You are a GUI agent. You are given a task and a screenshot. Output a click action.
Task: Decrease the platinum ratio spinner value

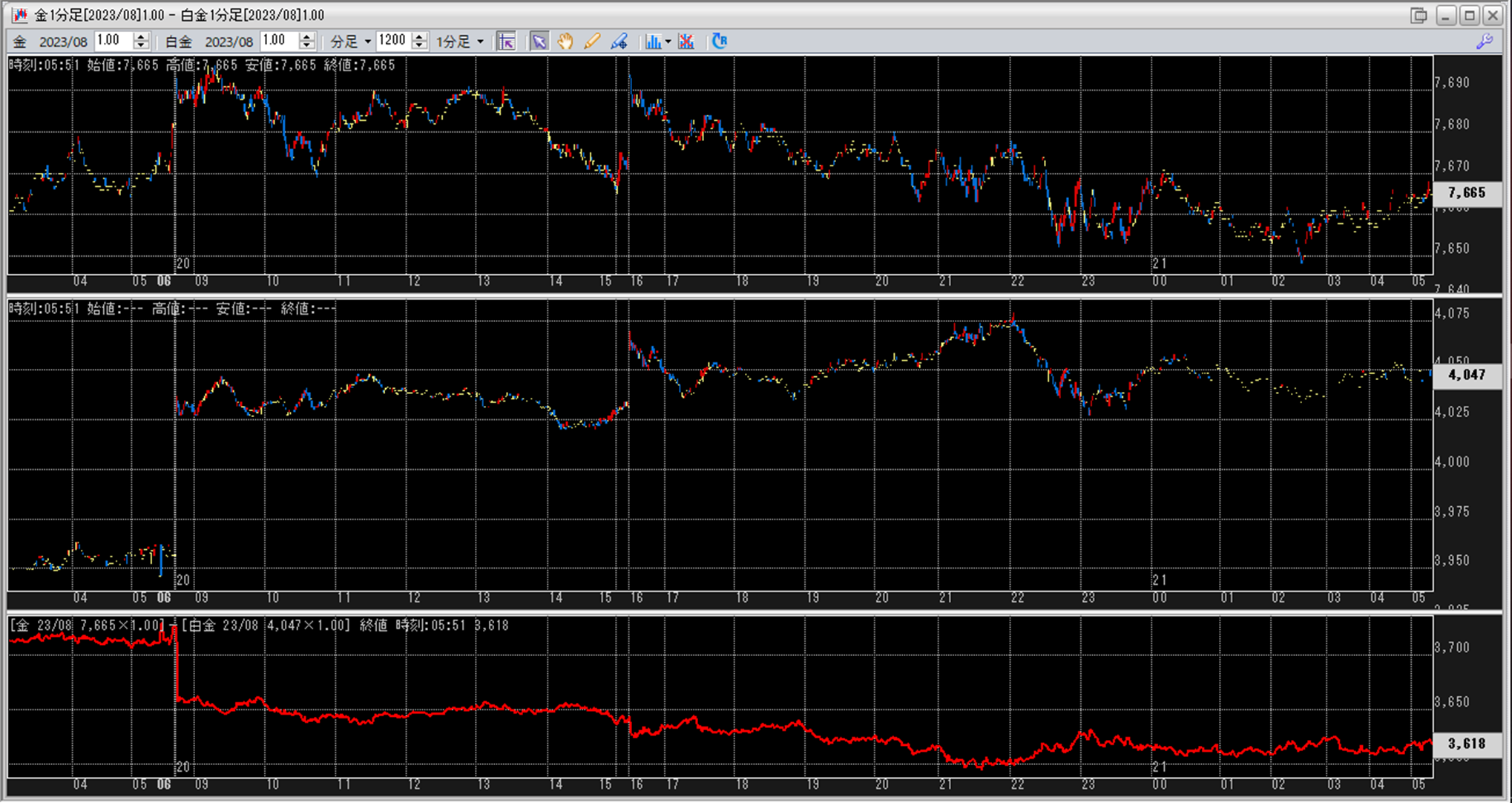point(307,46)
